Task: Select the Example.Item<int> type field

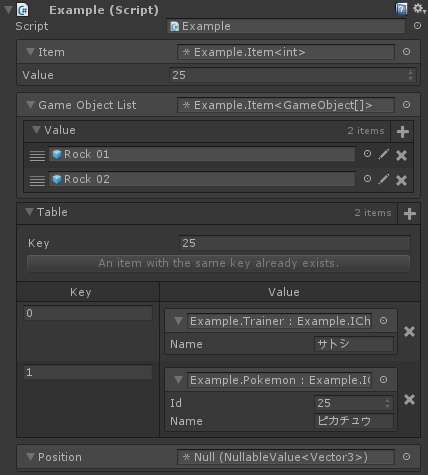Action: coord(286,52)
